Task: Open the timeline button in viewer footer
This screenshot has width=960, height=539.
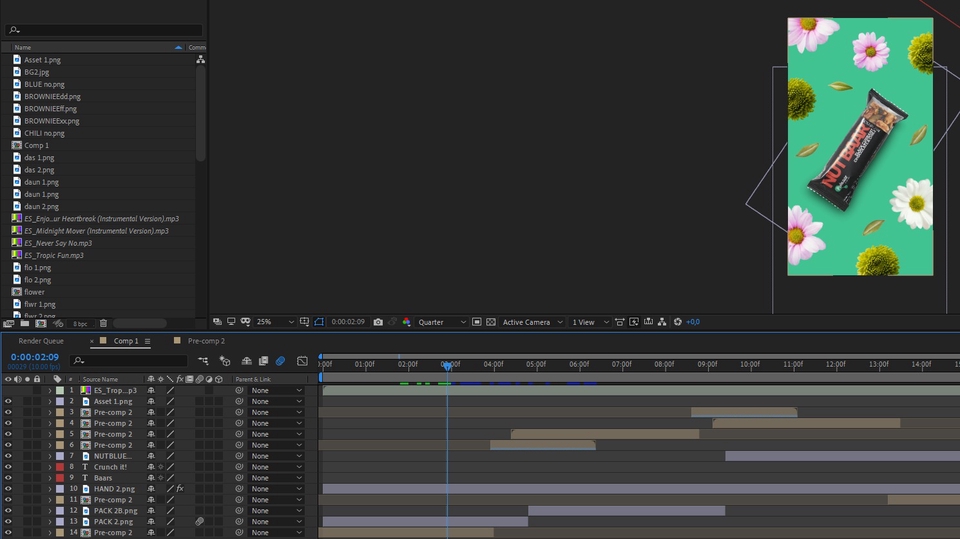Action: tap(648, 322)
